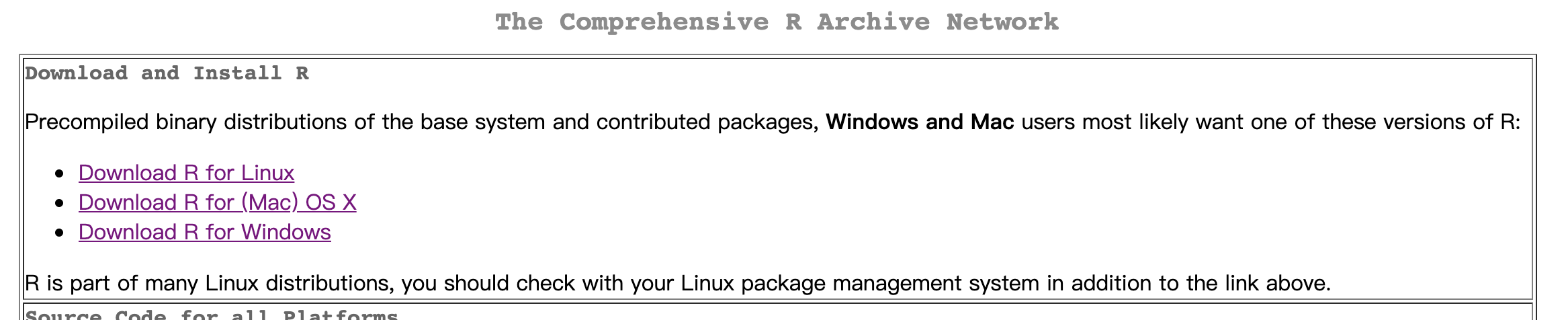1568x320 pixels.
Task: Click the word Comprehensive in the title
Action: tap(664, 22)
